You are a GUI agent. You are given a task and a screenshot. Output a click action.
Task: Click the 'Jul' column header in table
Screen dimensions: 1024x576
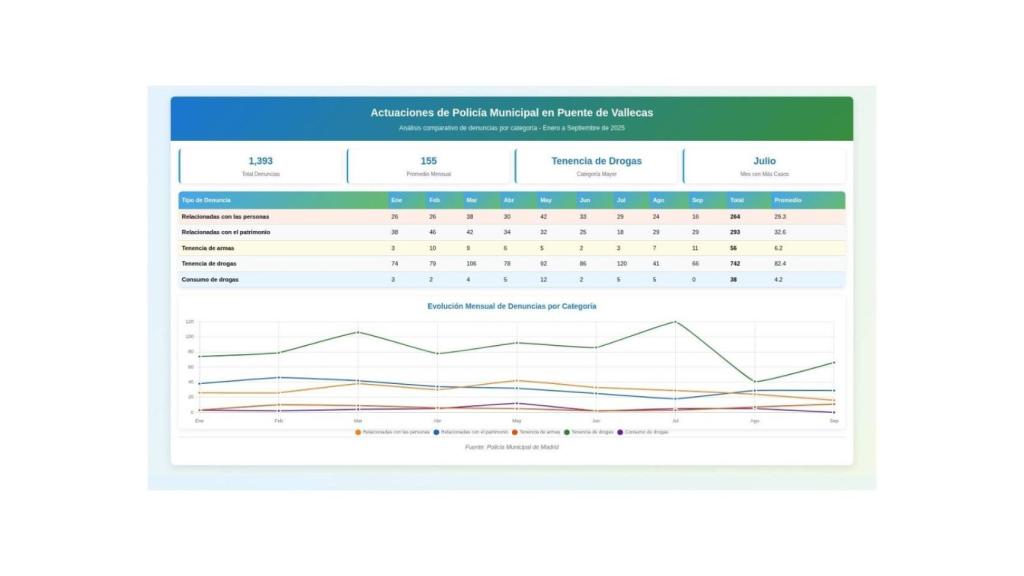[x=621, y=200]
